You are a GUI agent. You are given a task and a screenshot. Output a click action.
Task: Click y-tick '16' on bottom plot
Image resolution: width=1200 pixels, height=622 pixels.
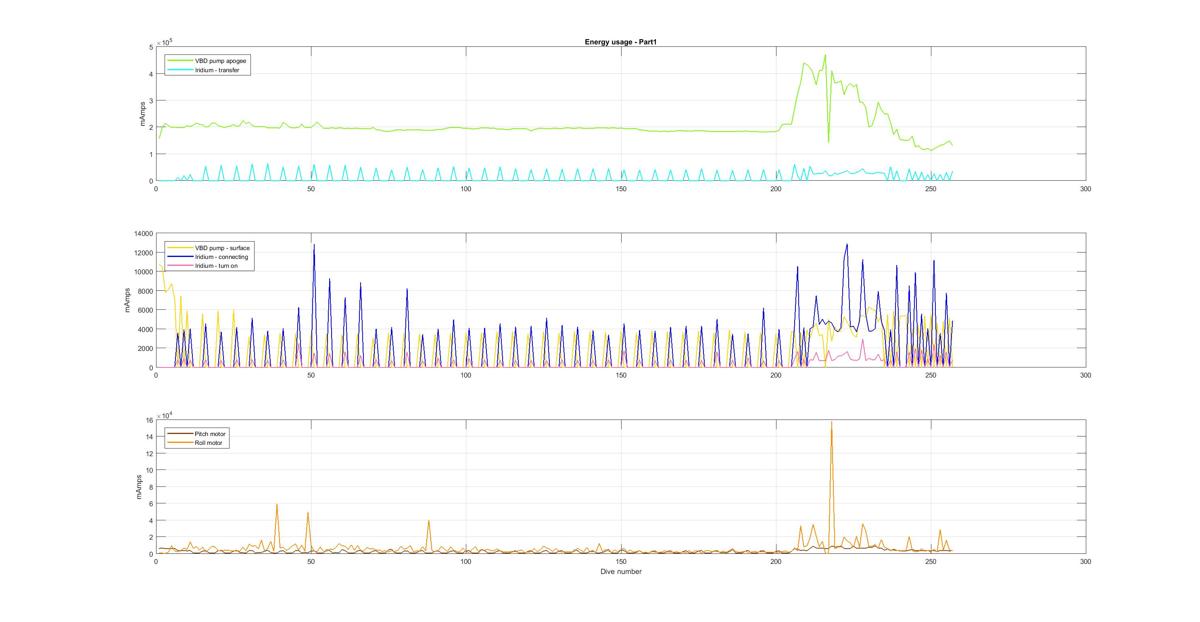pos(148,420)
